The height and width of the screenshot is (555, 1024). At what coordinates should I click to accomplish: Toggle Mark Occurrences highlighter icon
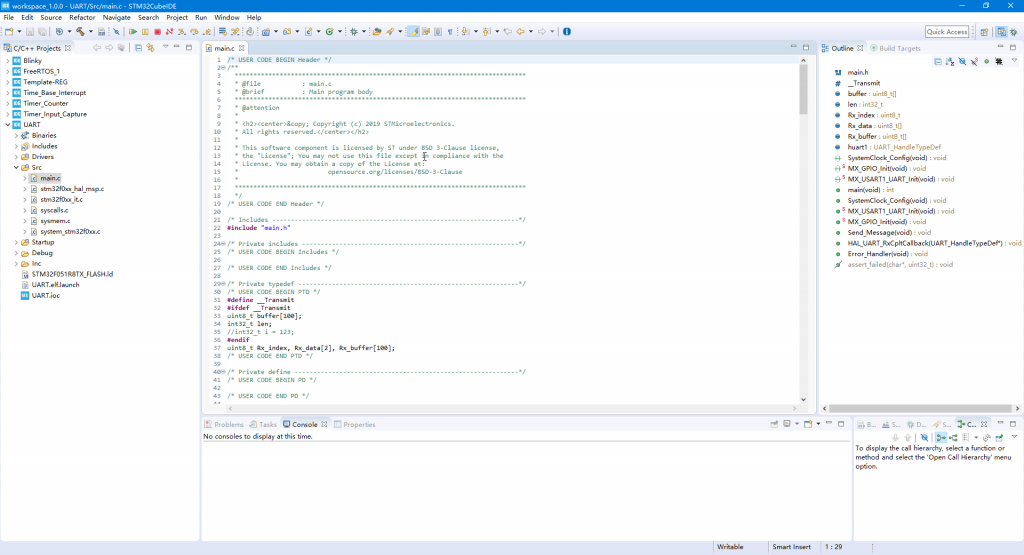(x=413, y=31)
